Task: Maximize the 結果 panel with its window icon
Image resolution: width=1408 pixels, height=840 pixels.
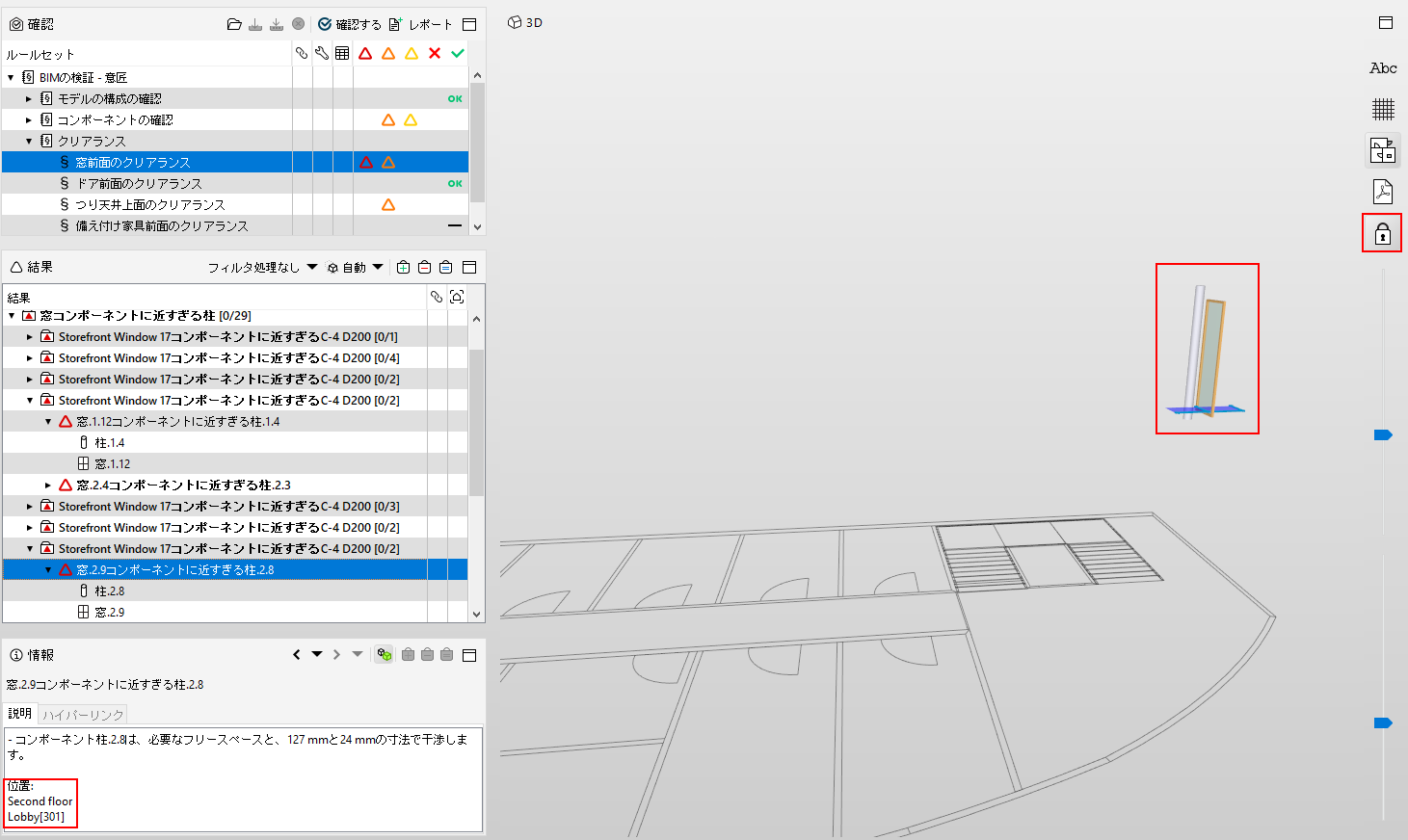Action: (x=469, y=267)
